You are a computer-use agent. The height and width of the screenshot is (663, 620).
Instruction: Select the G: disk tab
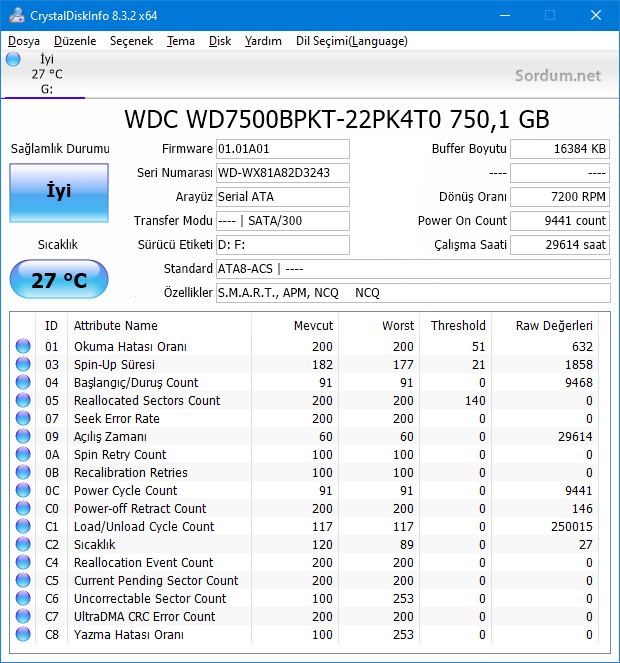43,74
